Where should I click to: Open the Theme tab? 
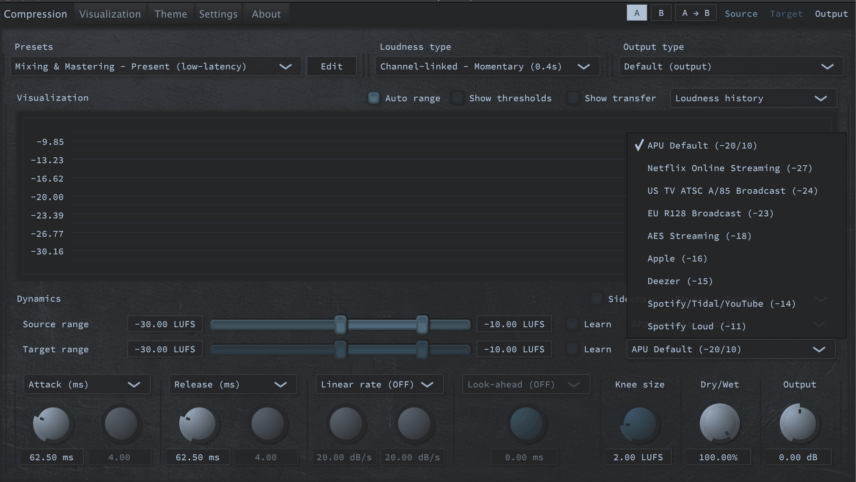click(170, 14)
